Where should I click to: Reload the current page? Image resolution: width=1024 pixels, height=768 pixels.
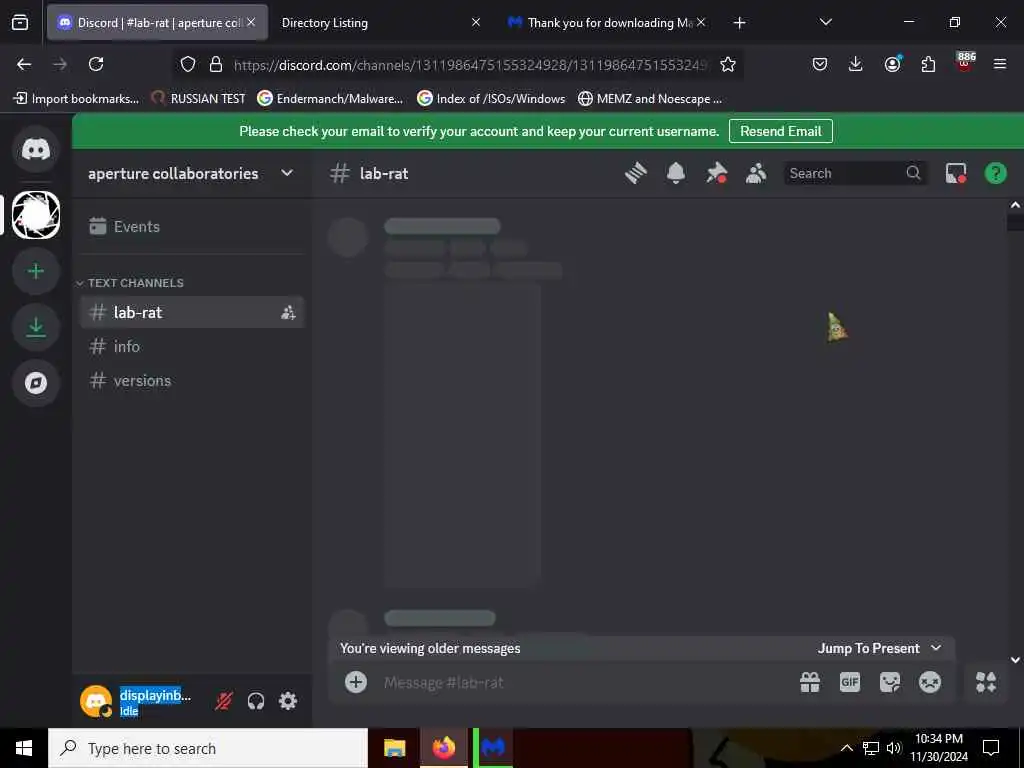[x=96, y=64]
